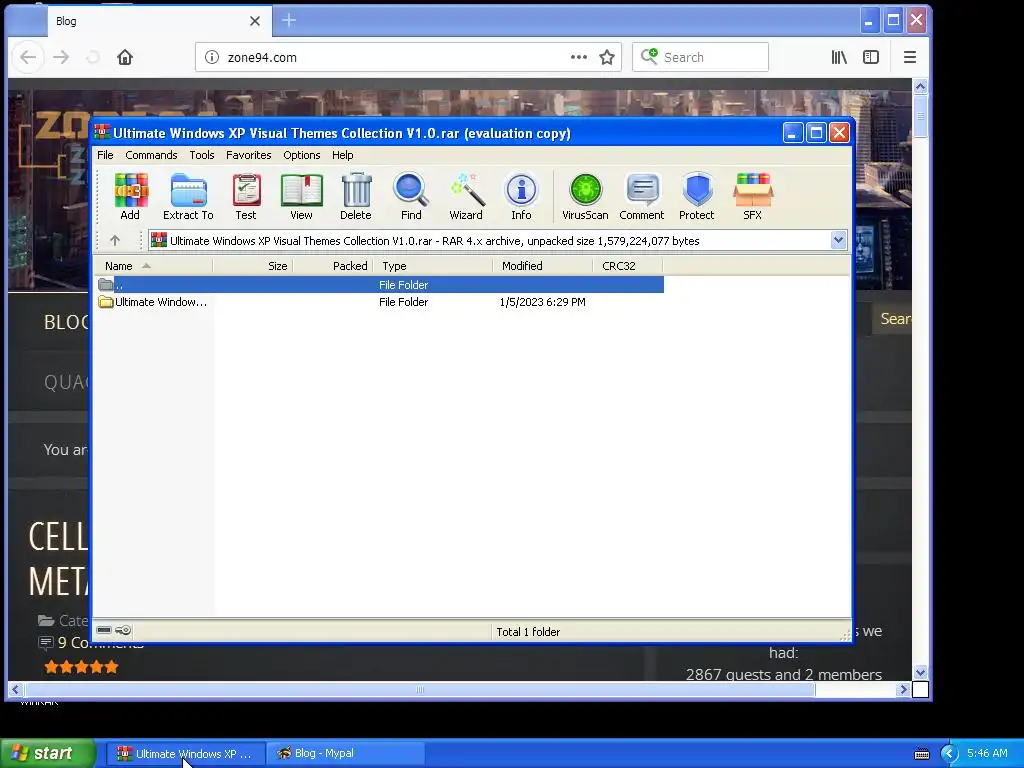
Task: Open WinRAR File menu
Action: (105, 155)
